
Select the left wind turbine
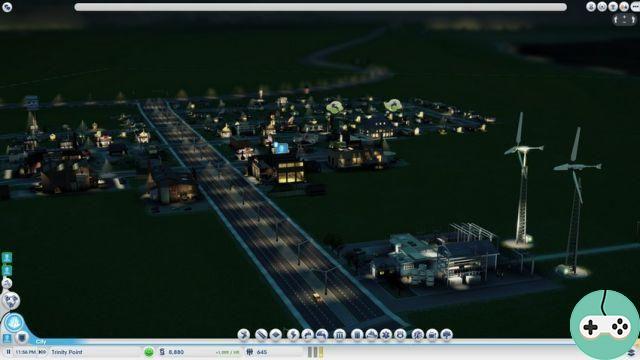521,180
